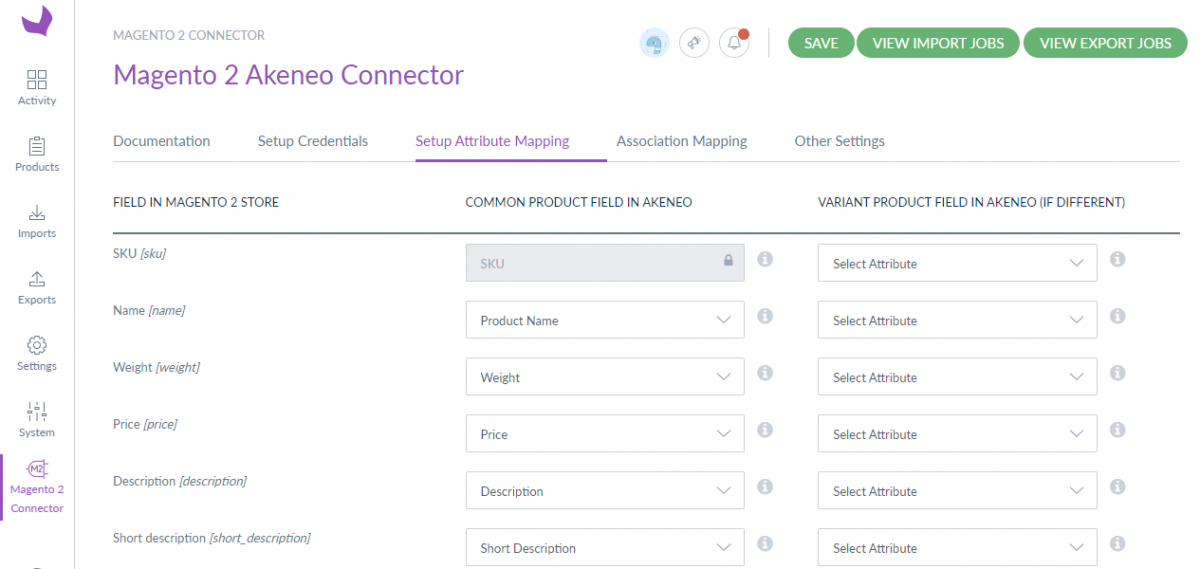The width and height of the screenshot is (1200, 569).
Task: Click info icon for Description variant field
Action: click(x=1118, y=487)
